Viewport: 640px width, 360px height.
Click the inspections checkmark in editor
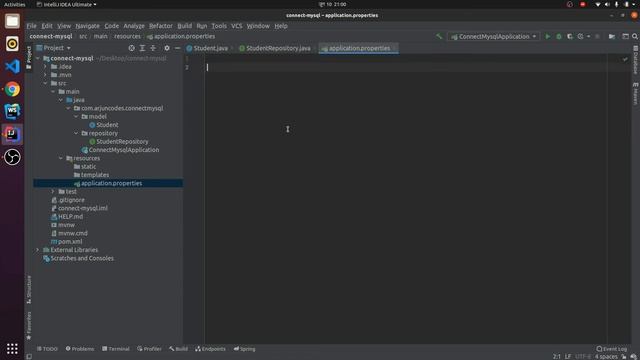(x=625, y=59)
